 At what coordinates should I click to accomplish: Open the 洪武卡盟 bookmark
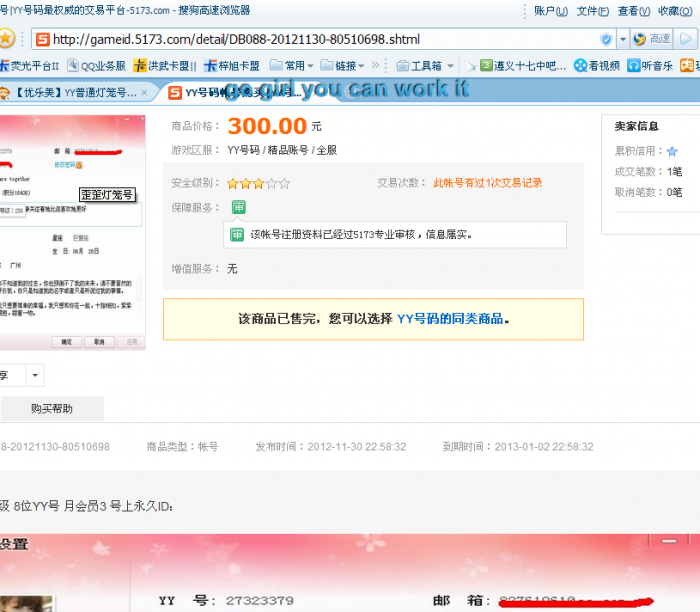tap(165, 66)
